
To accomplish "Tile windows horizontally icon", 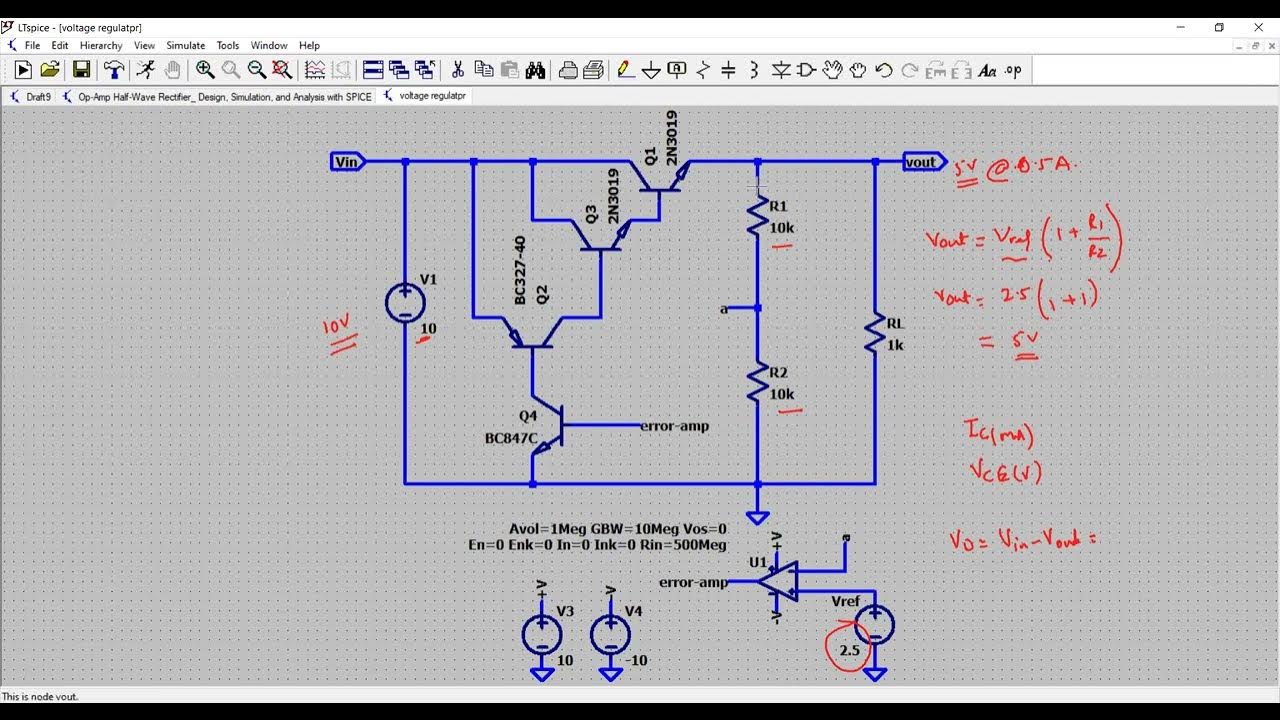I will click(x=373, y=70).
